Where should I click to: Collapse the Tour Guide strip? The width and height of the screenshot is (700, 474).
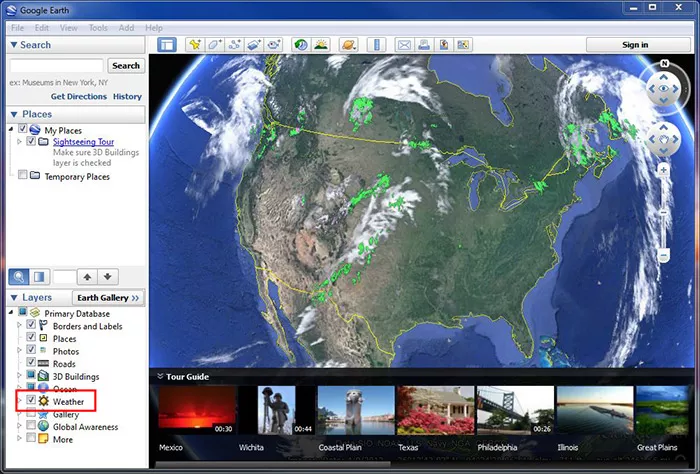point(160,376)
